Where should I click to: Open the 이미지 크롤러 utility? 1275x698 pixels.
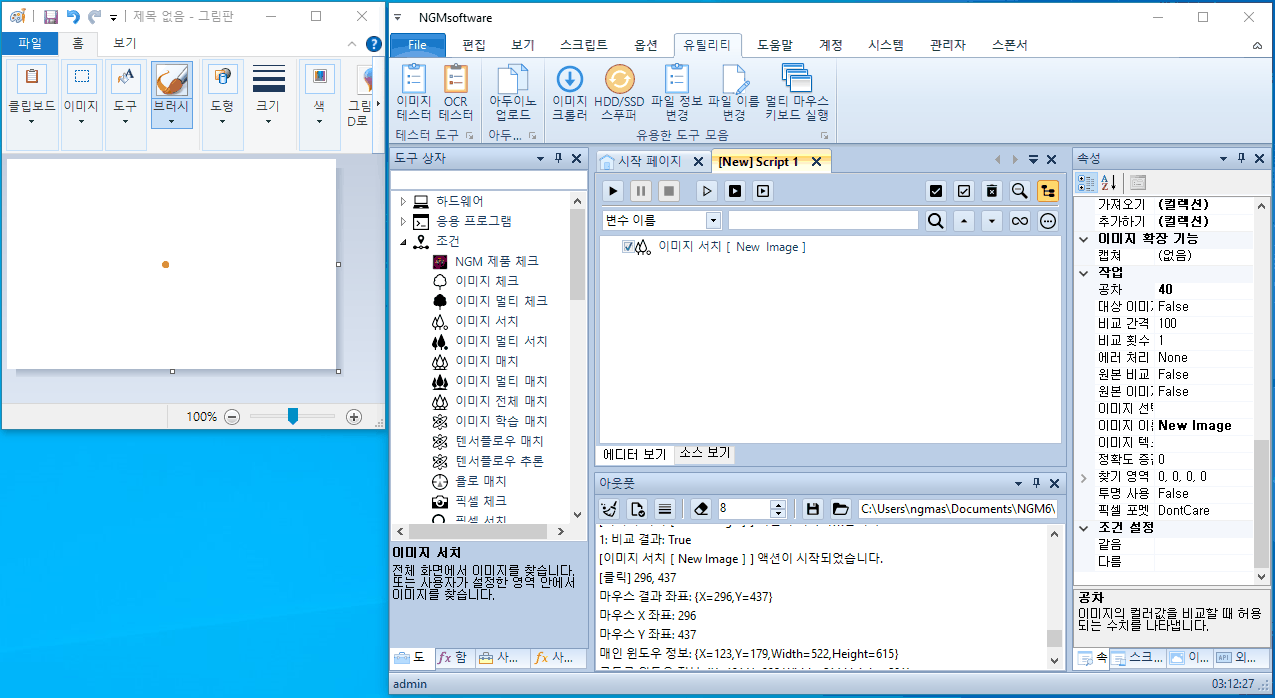(x=570, y=92)
